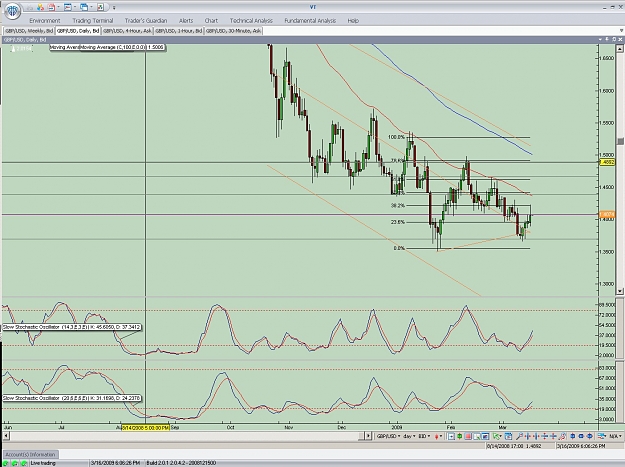Click the orange current price tag on axis
This screenshot has height=467, width=625.
click(x=607, y=215)
